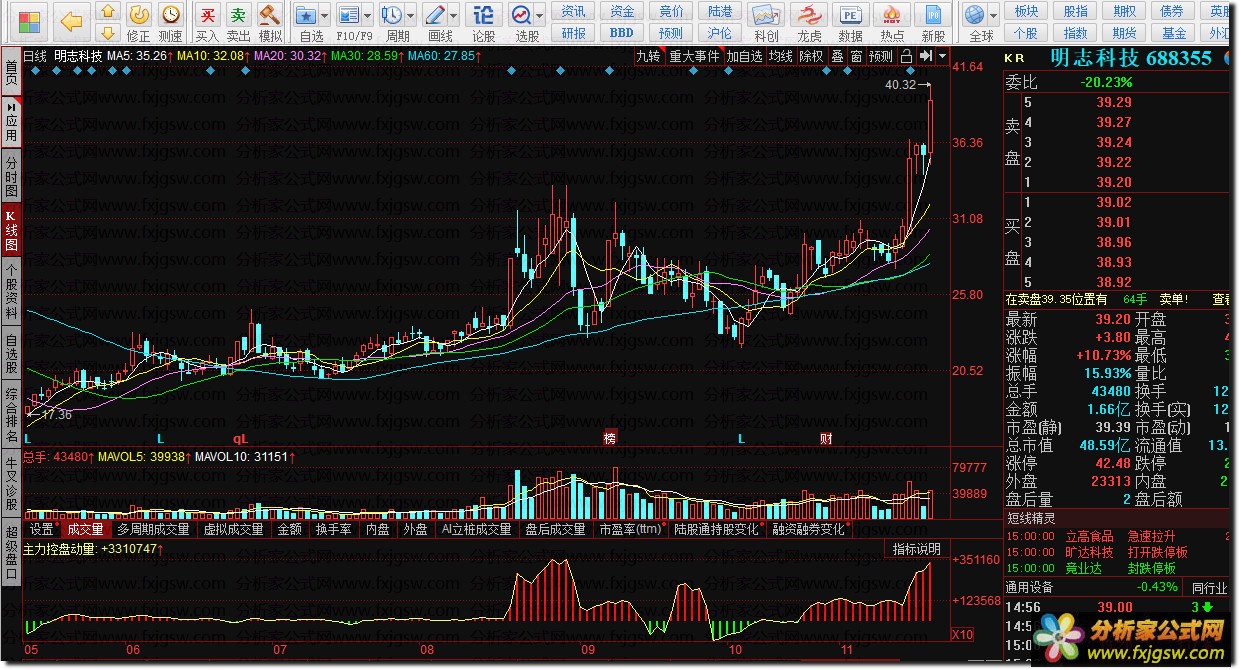The height and width of the screenshot is (670, 1241).
Task: Click the 旷达科技 打开跌停板 alert row
Action: [x=1118, y=551]
